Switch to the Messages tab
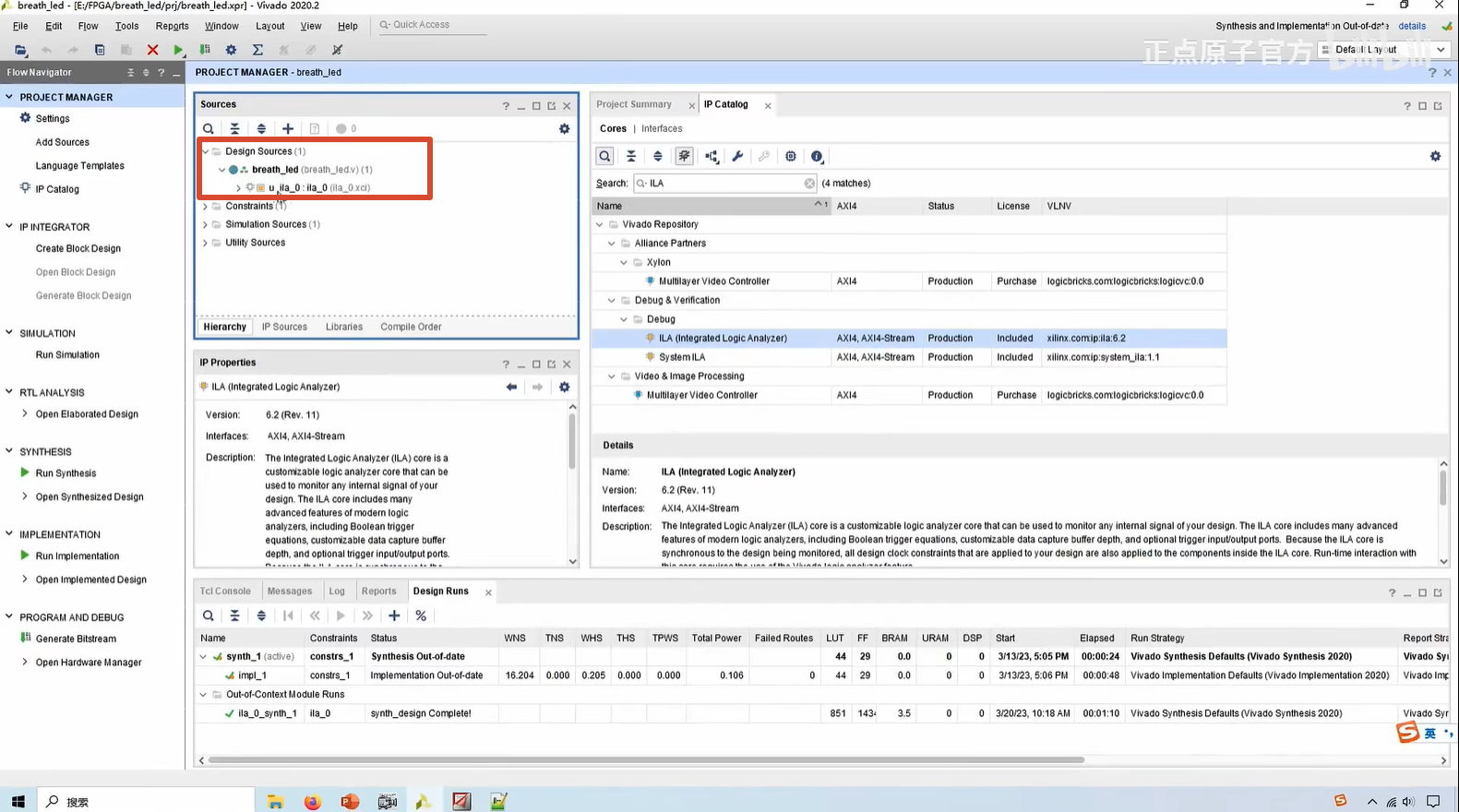The height and width of the screenshot is (812, 1459). [x=290, y=591]
